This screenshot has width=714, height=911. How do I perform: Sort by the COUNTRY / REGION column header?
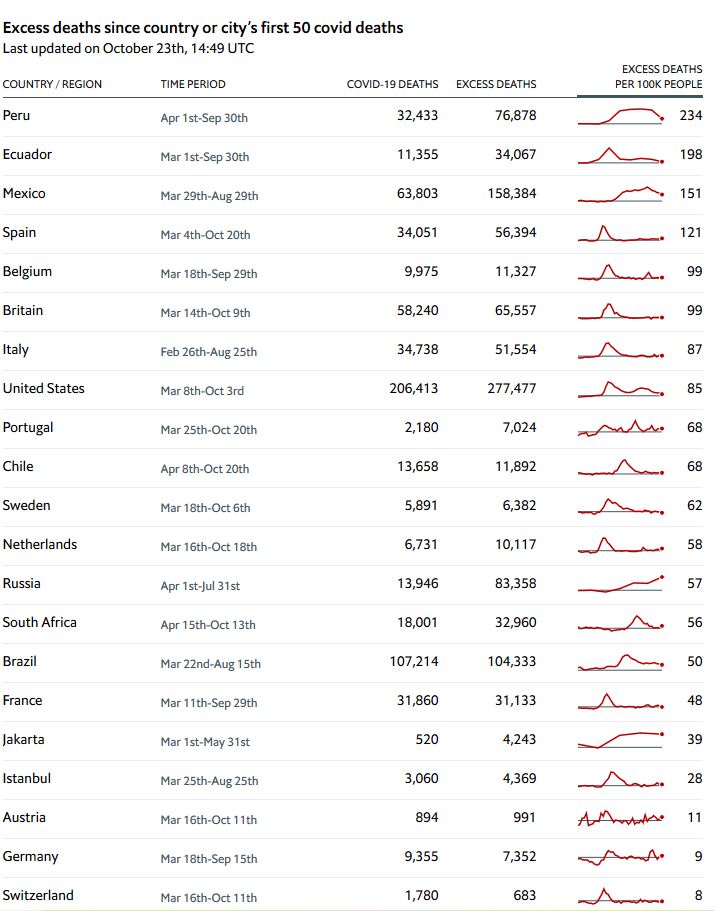52,84
